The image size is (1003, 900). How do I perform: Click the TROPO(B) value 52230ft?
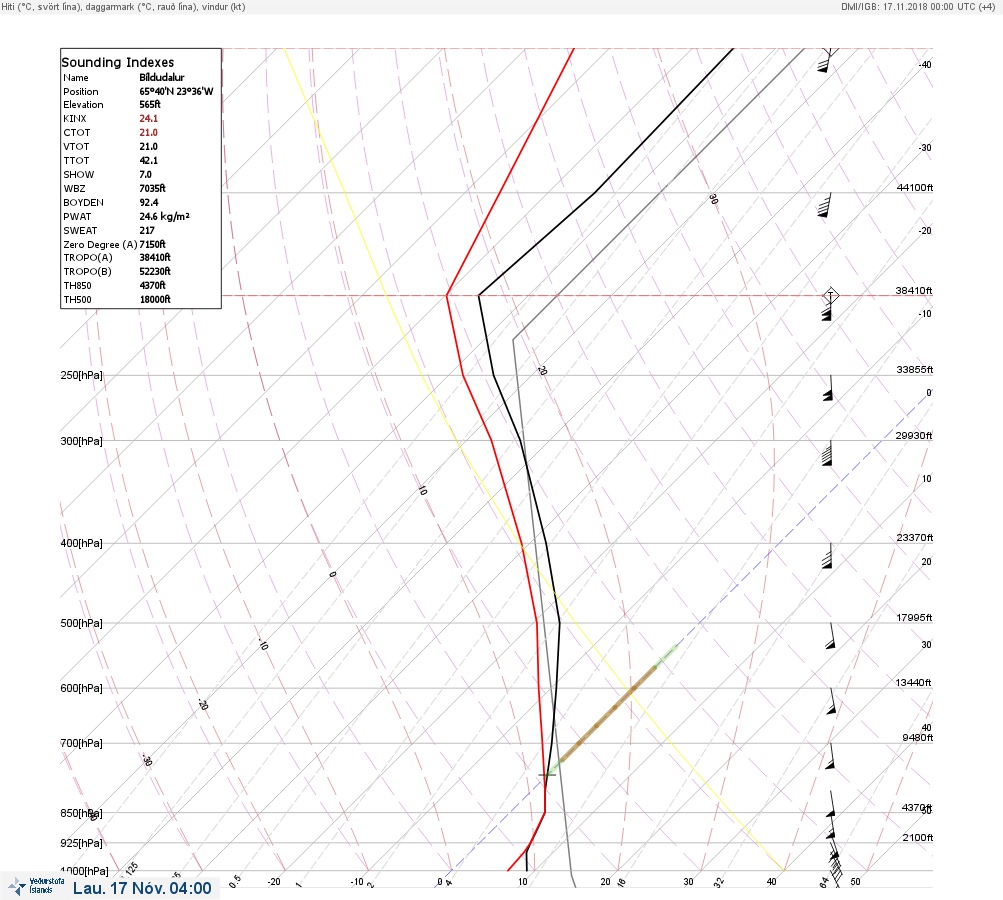pyautogui.click(x=155, y=272)
